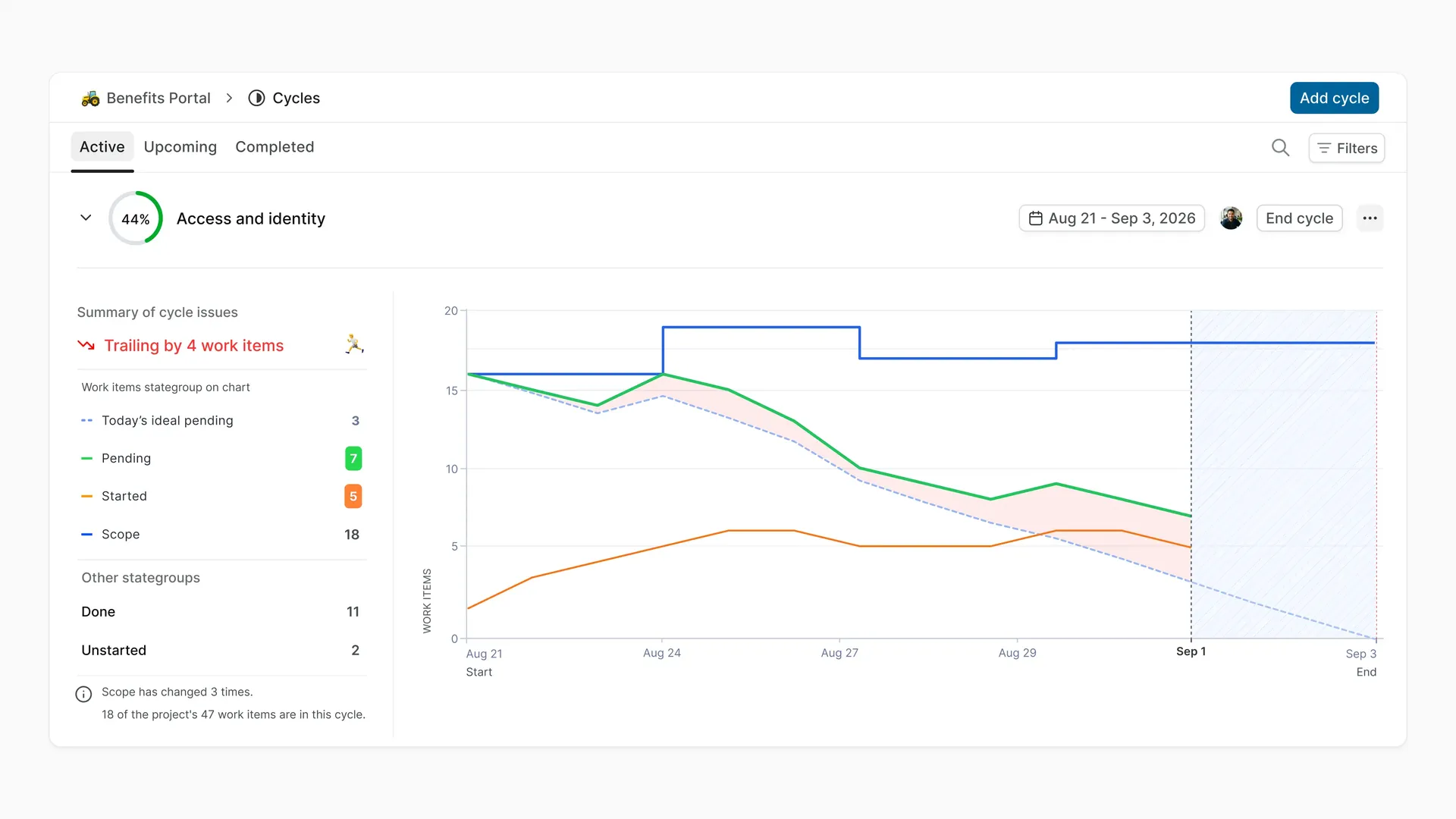
Task: Open the search magnifier icon
Action: click(x=1280, y=148)
